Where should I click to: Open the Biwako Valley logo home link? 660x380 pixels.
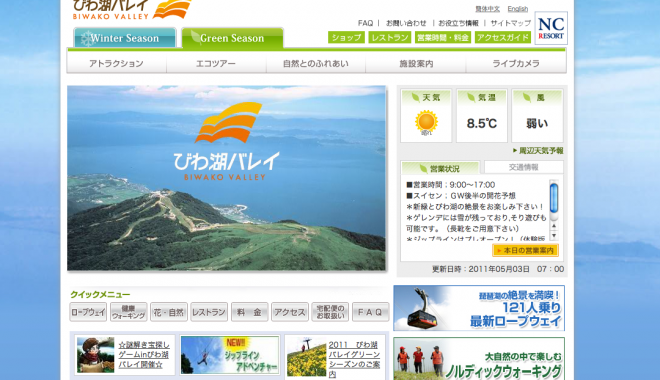click(x=132, y=10)
